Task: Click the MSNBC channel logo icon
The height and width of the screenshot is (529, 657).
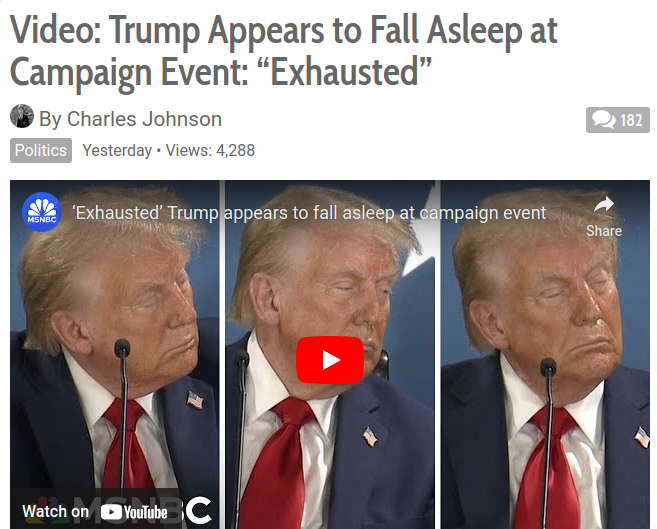Action: [42, 212]
